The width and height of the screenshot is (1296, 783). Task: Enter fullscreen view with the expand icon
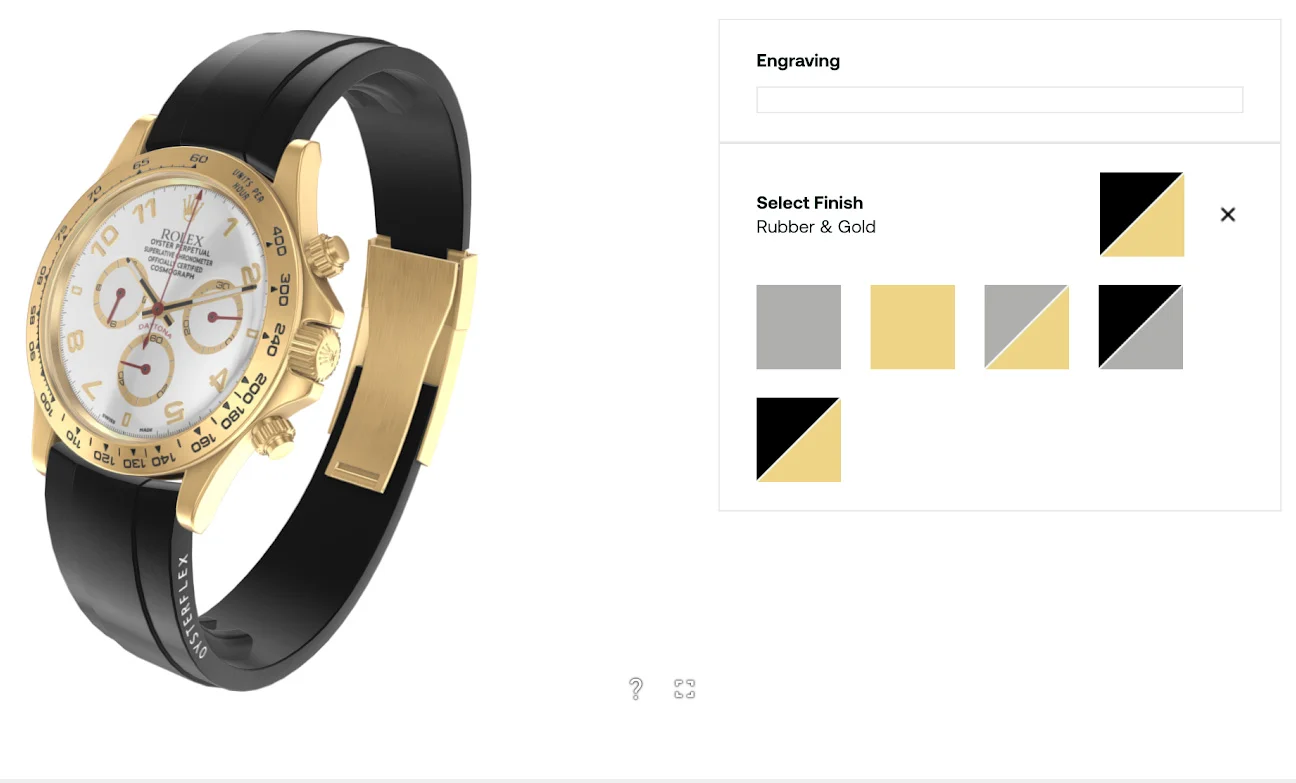coord(684,689)
